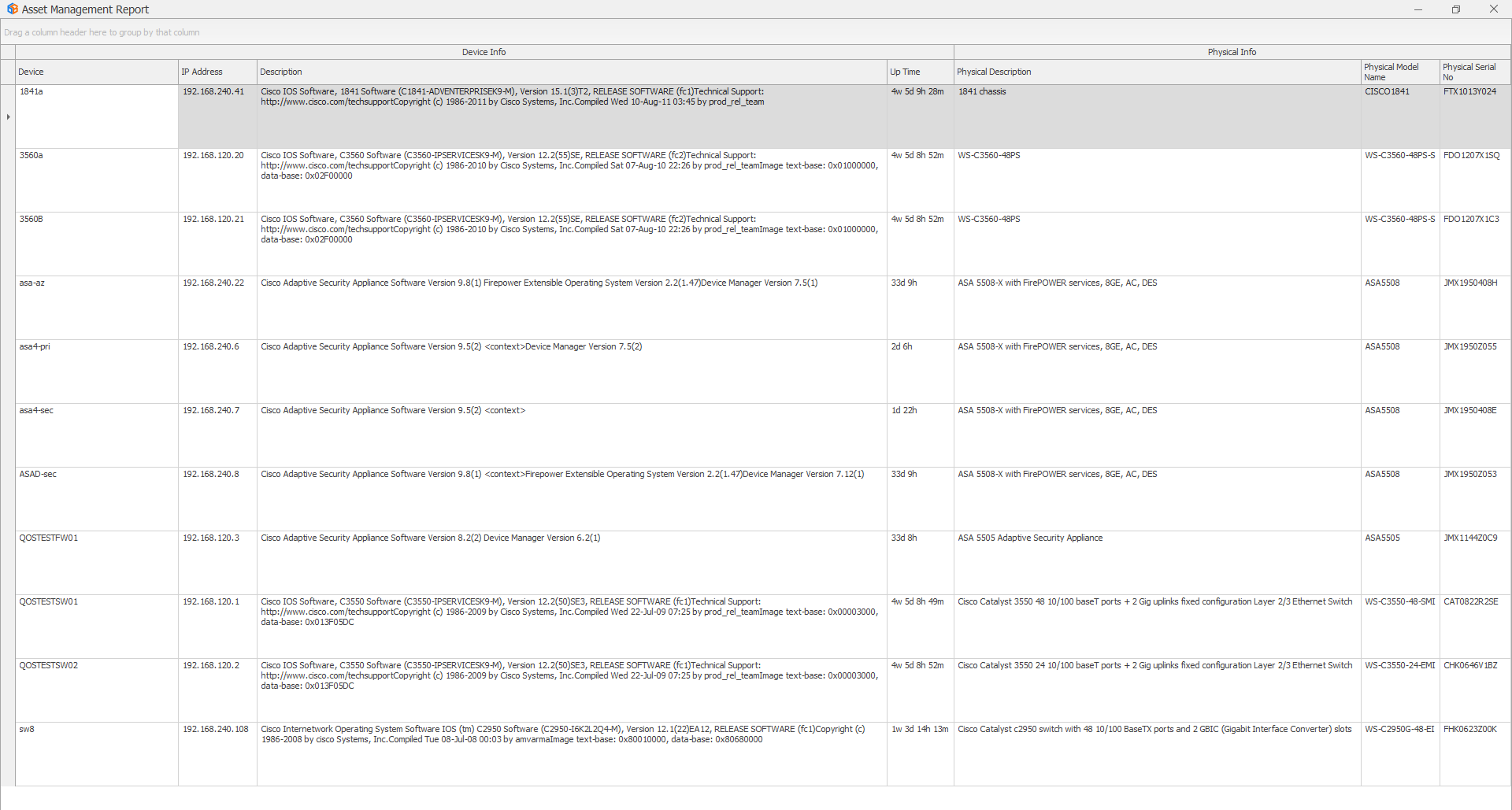Select the 3560a device cell
This screenshot has width=1512, height=810.
pos(97,180)
